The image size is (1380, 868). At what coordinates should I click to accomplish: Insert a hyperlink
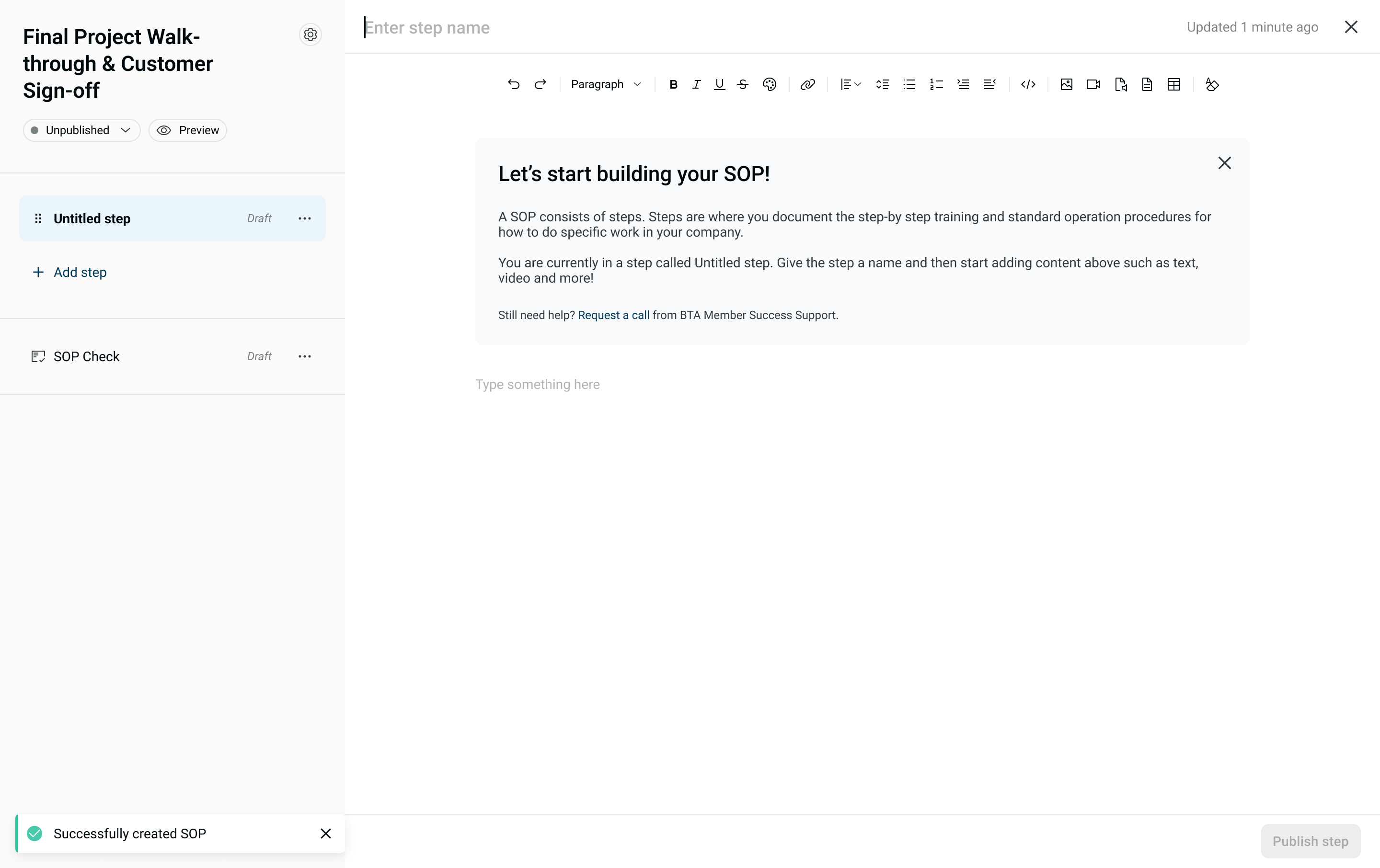tap(807, 84)
